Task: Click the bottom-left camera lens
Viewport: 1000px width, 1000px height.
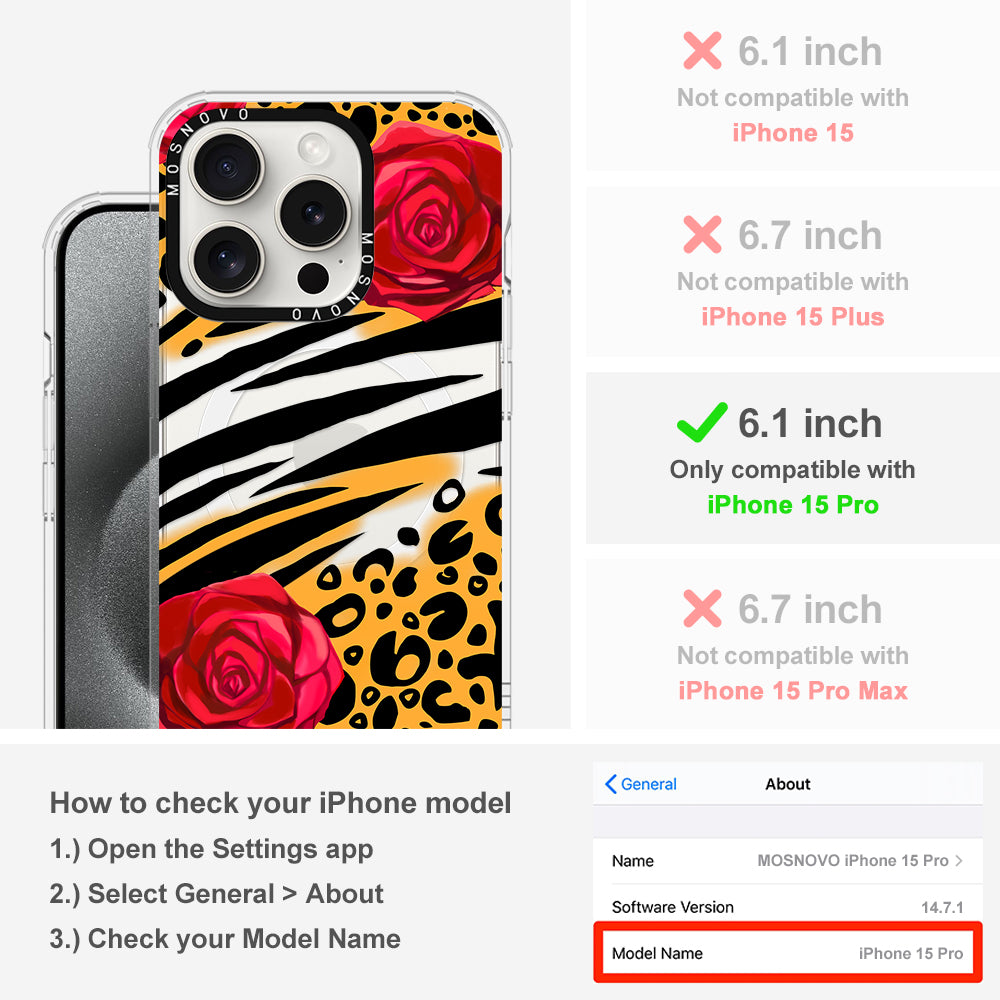Action: pos(226,259)
